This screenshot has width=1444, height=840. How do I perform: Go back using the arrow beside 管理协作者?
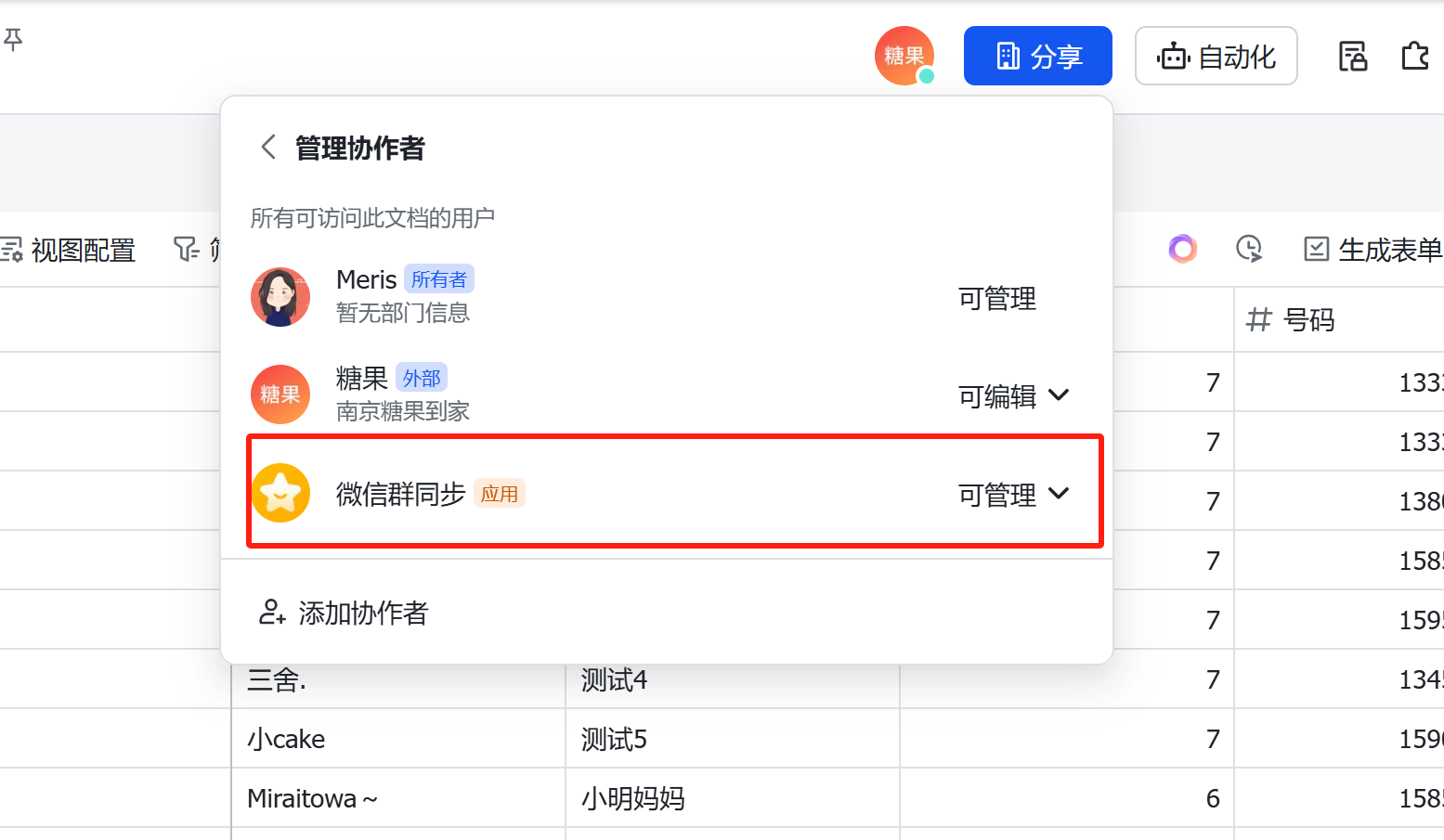(268, 147)
